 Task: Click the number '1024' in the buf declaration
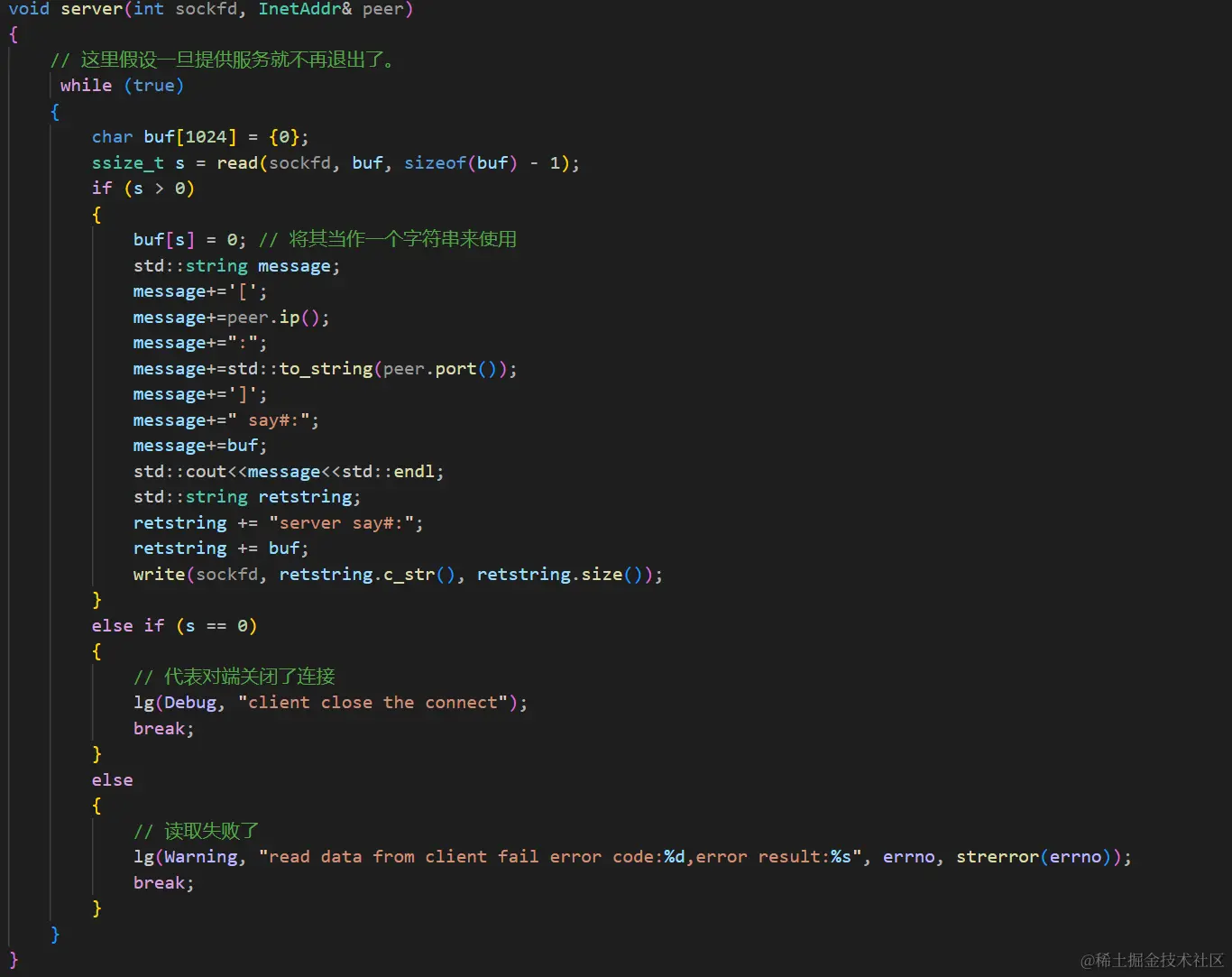coord(206,137)
